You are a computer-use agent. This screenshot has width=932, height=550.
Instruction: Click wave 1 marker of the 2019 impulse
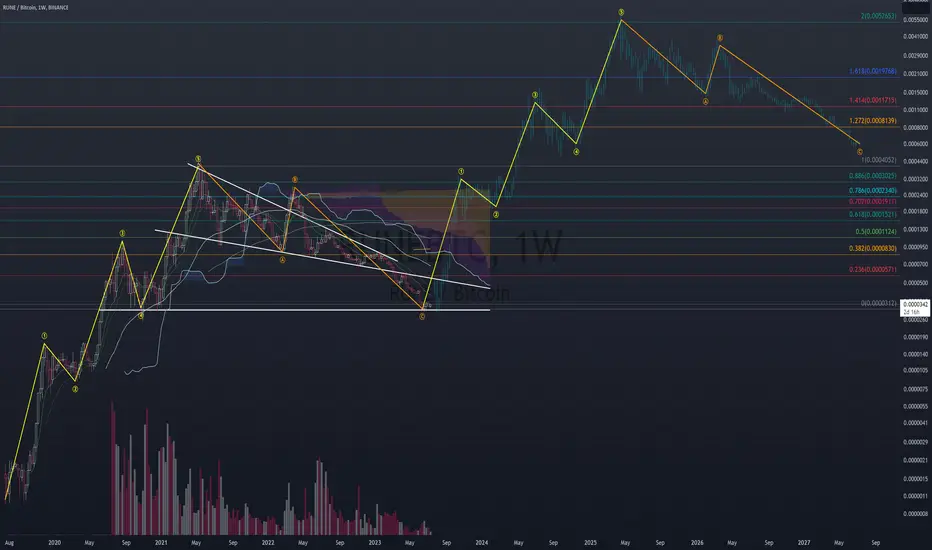pos(45,336)
